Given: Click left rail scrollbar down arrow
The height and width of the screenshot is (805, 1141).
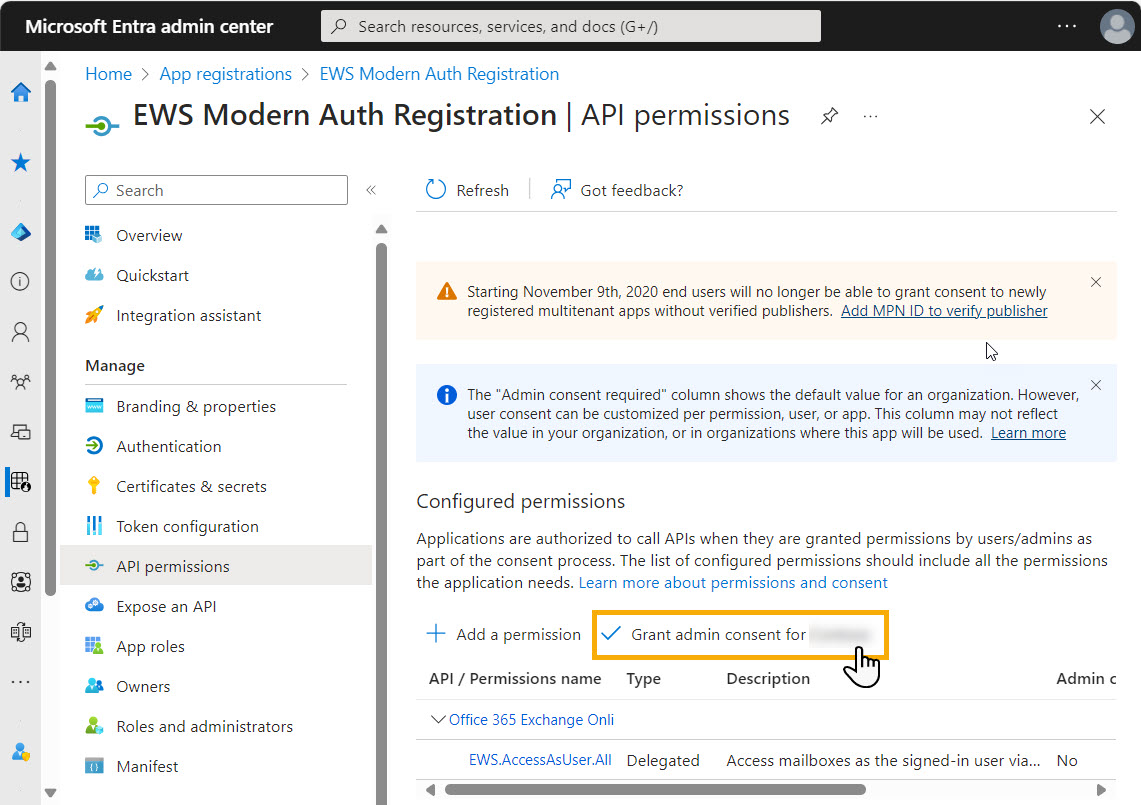Looking at the screenshot, I should pos(50,793).
